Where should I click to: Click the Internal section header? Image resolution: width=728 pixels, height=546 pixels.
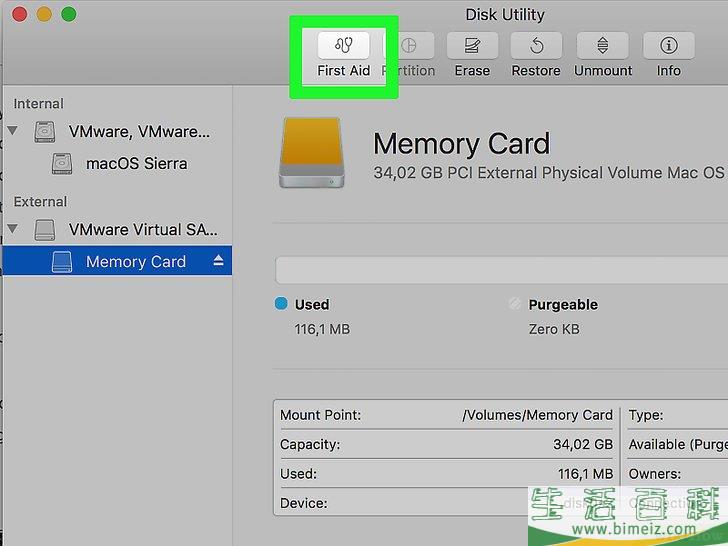(x=39, y=104)
